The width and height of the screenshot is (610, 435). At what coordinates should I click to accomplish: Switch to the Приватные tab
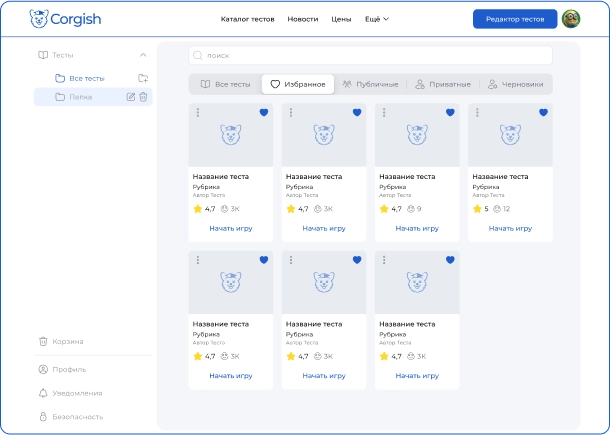click(x=443, y=84)
